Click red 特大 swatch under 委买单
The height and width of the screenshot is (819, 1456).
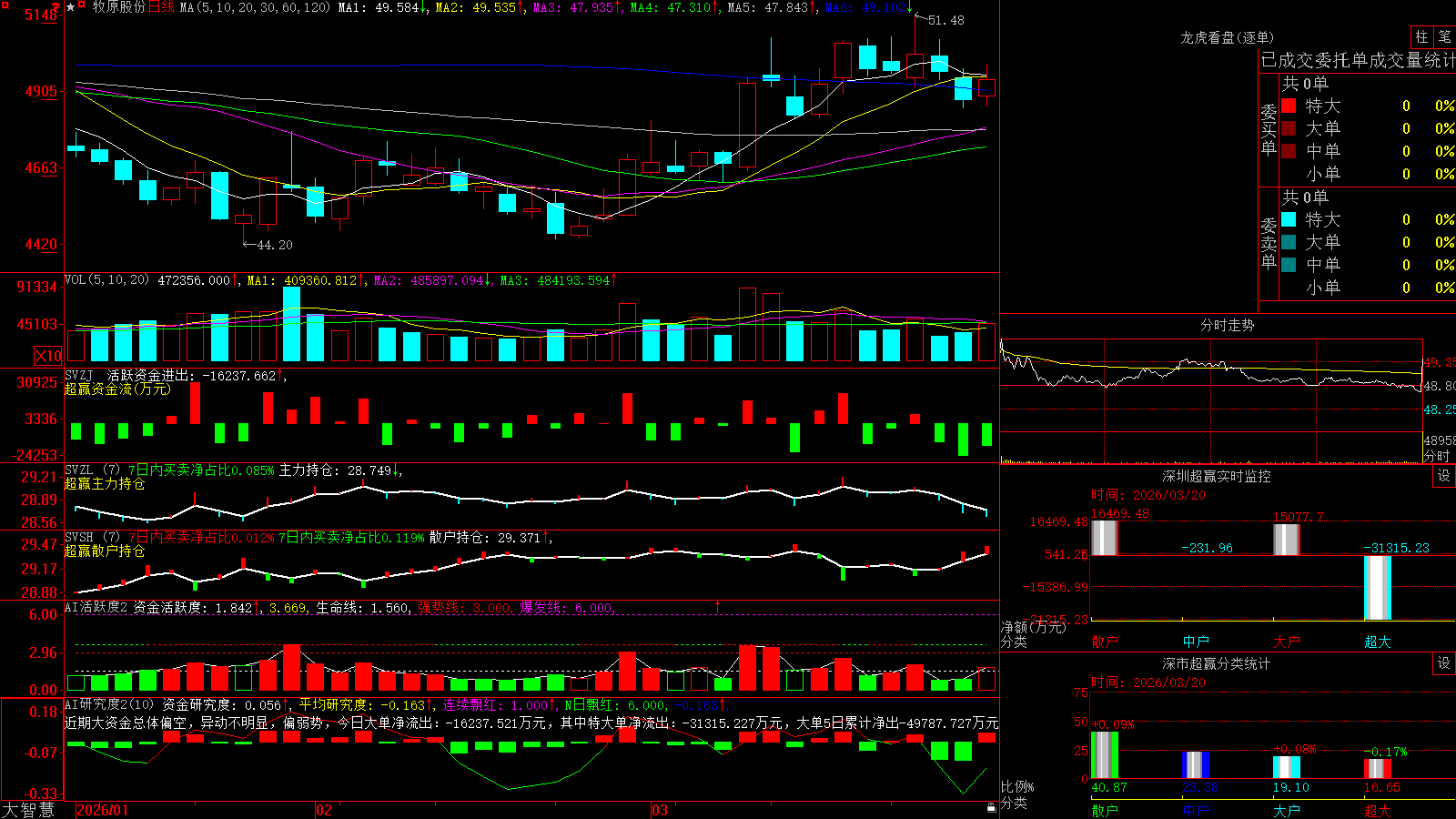[x=1289, y=106]
